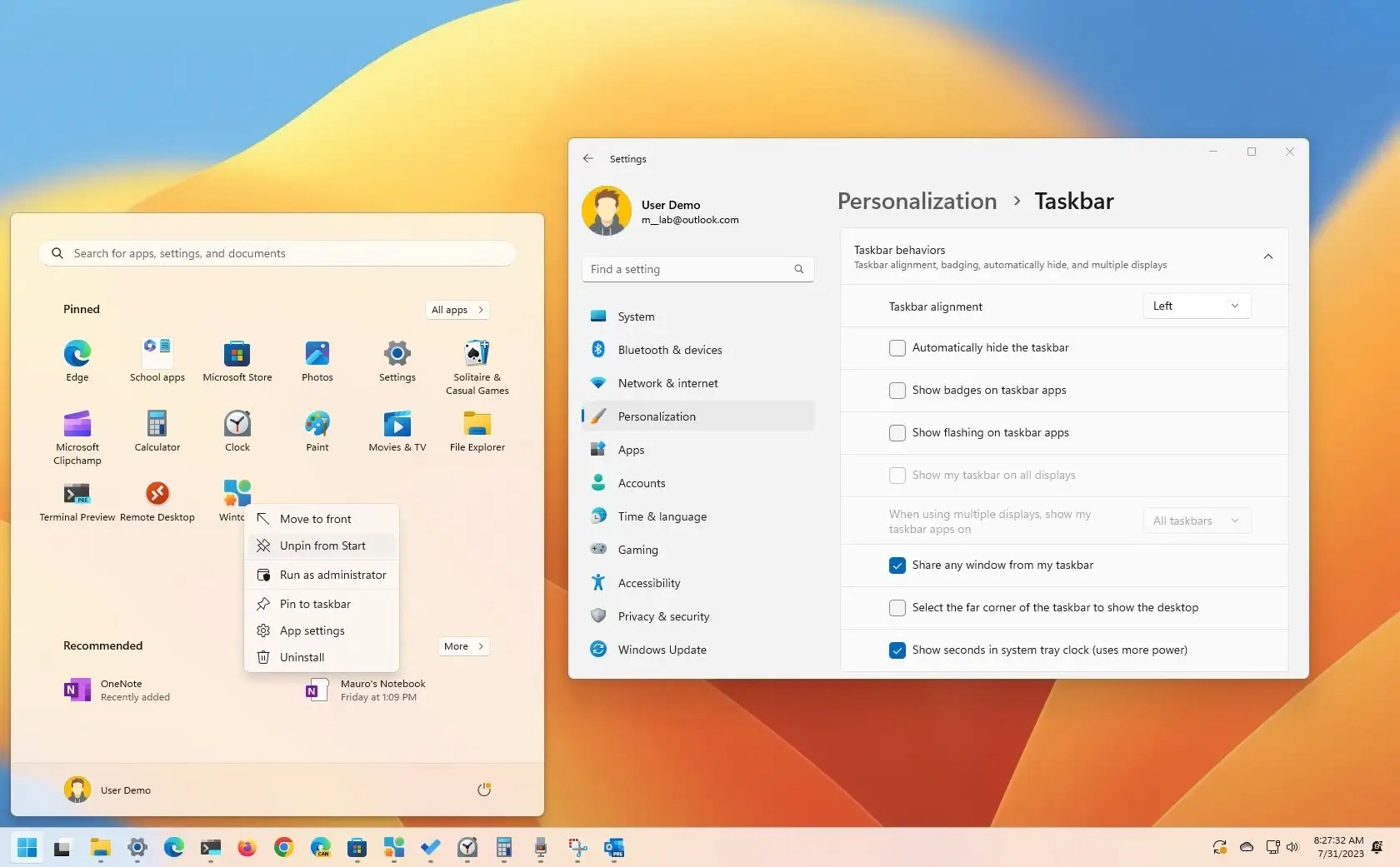This screenshot has width=1400, height=867.
Task: Enable Automatically hide the taskbar
Action: (x=897, y=348)
